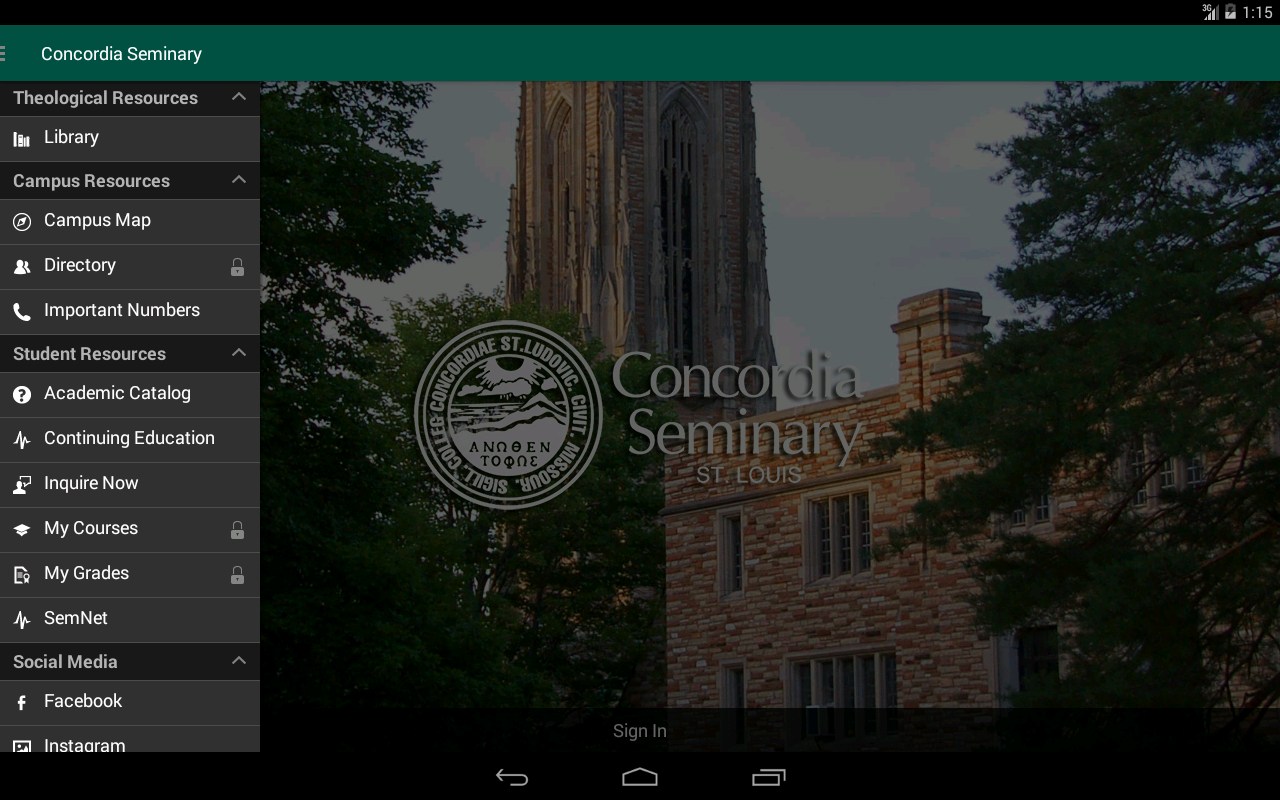Select Campus Map in the menu

(130, 222)
